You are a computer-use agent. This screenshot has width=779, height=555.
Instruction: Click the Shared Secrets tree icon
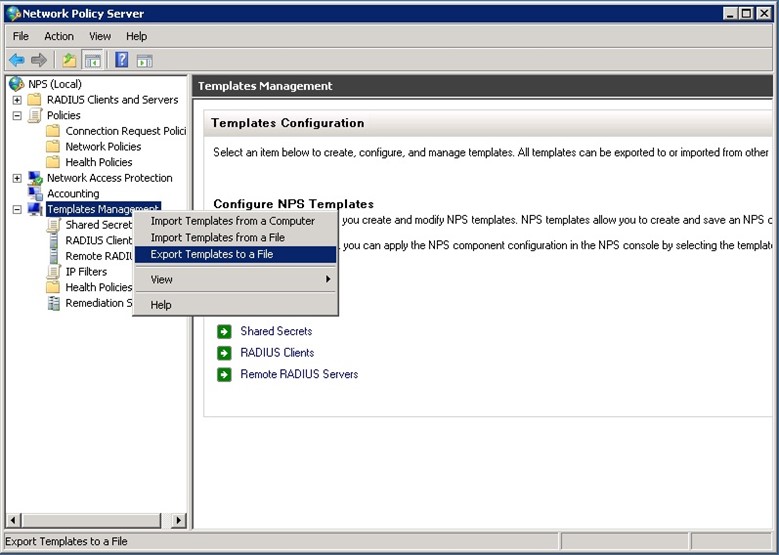point(53,225)
